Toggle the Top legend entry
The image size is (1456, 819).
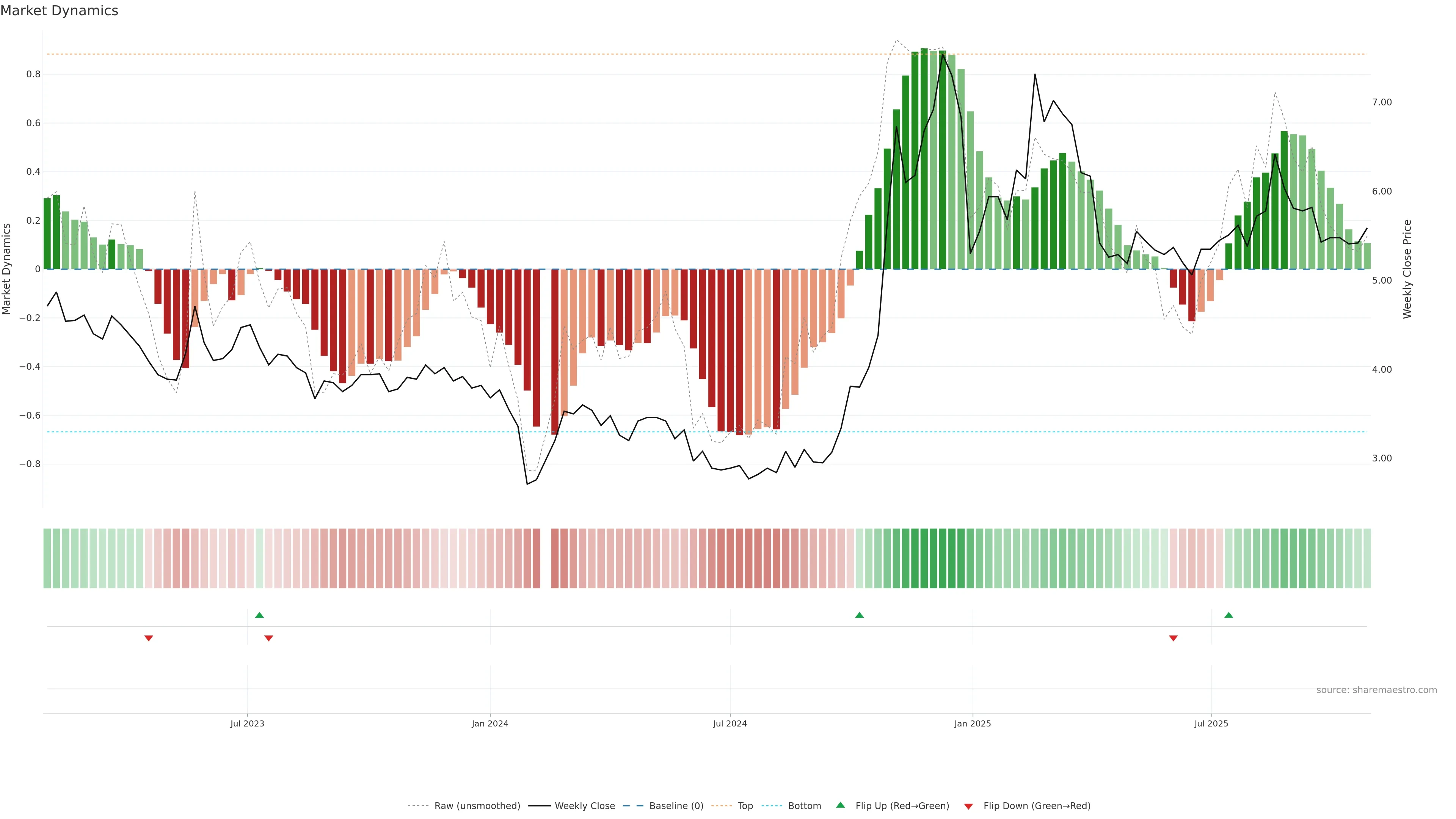click(x=745, y=806)
